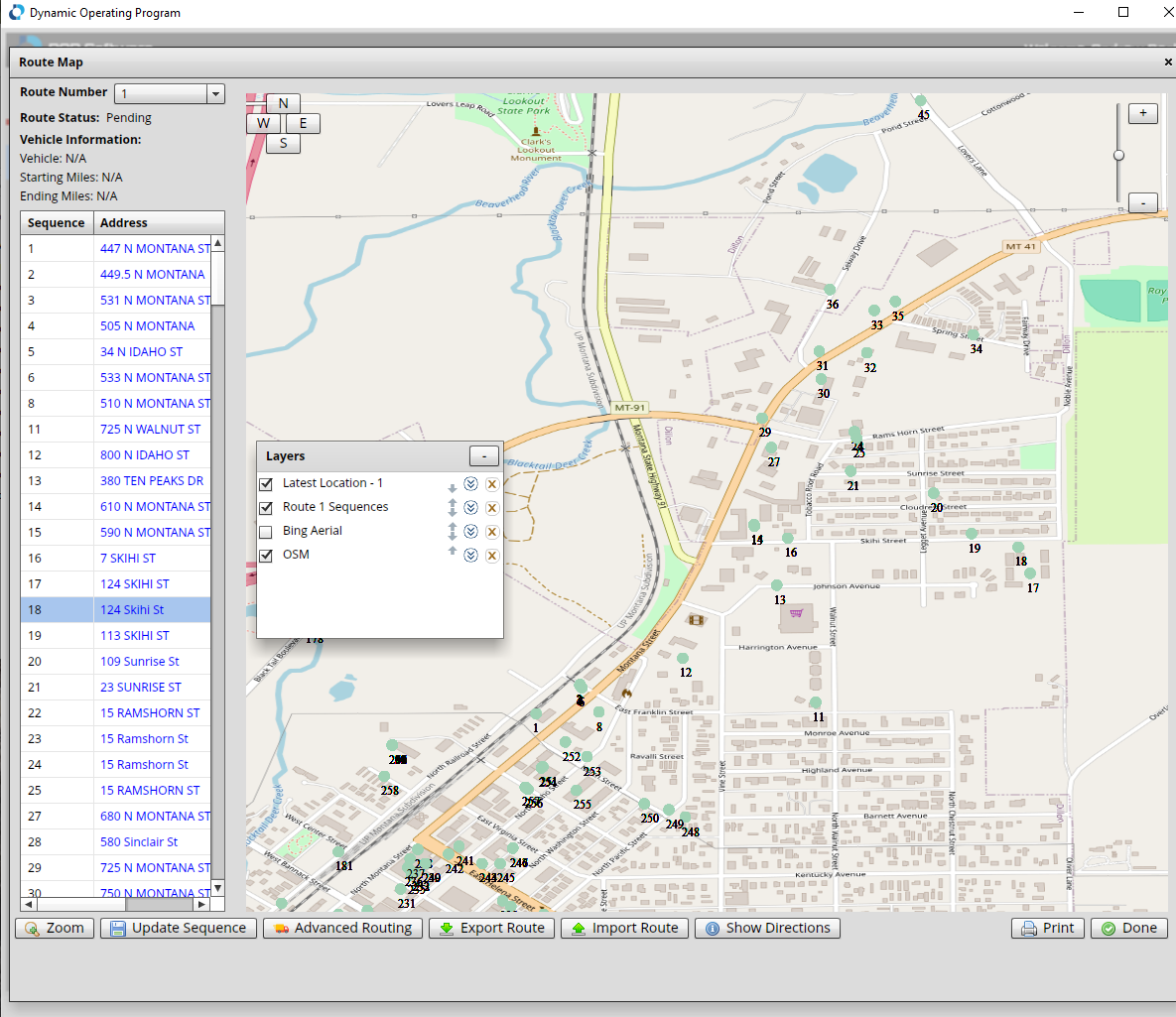Zoom out the map with minus button
Image resolution: width=1176 pixels, height=1017 pixels.
coord(1142,202)
